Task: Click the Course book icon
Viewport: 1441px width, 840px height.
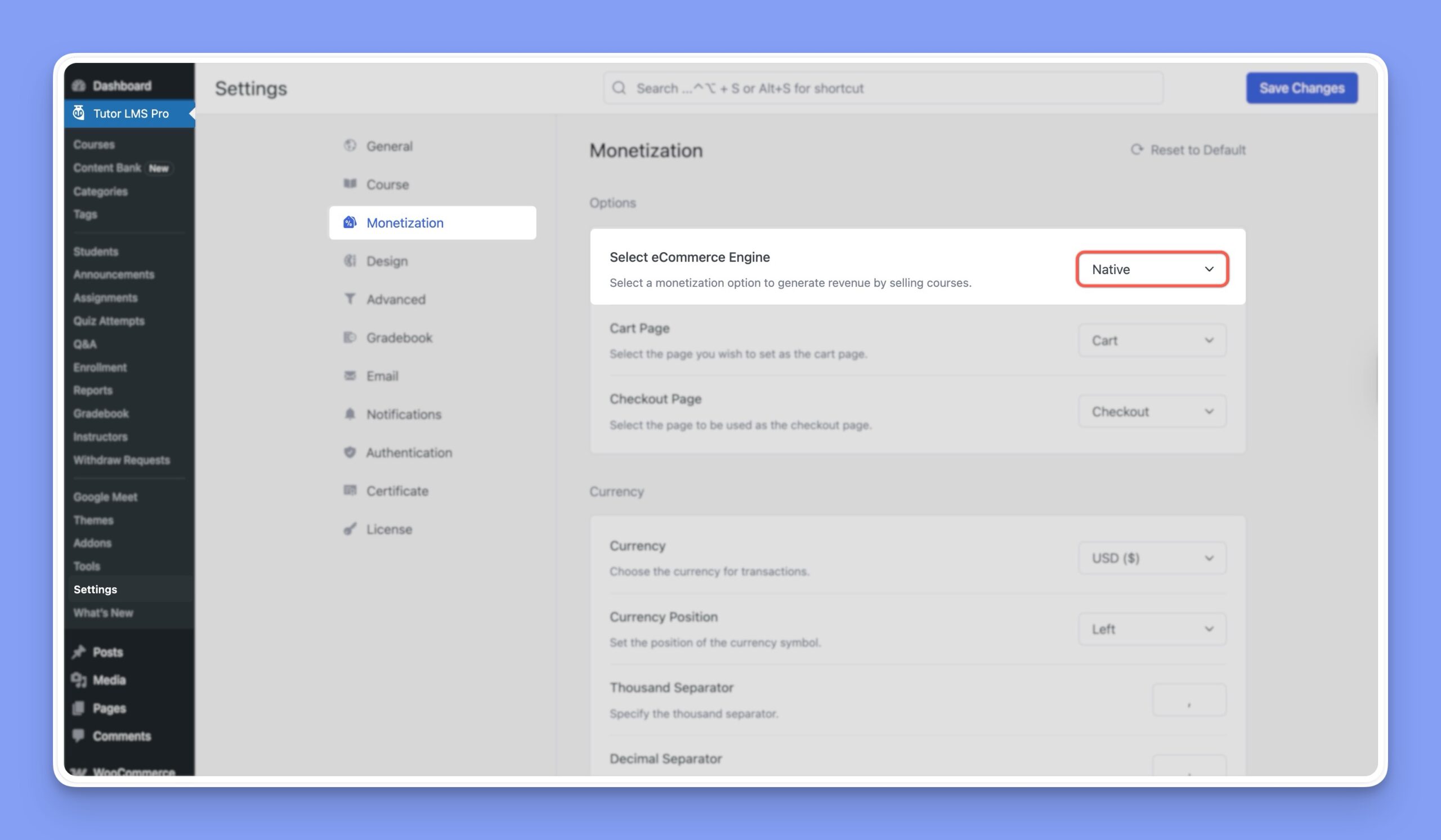Action: click(350, 183)
